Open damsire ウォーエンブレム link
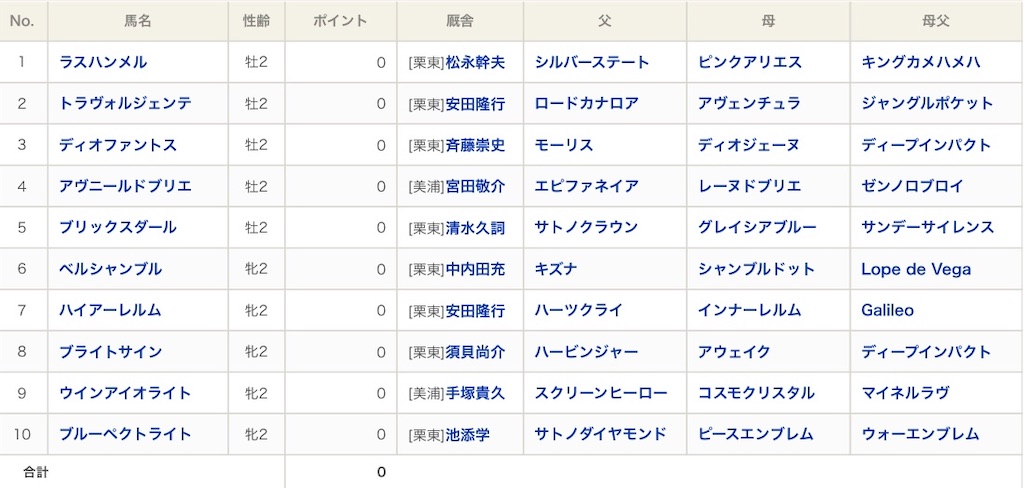This screenshot has height=488, width=1024. pos(920,434)
